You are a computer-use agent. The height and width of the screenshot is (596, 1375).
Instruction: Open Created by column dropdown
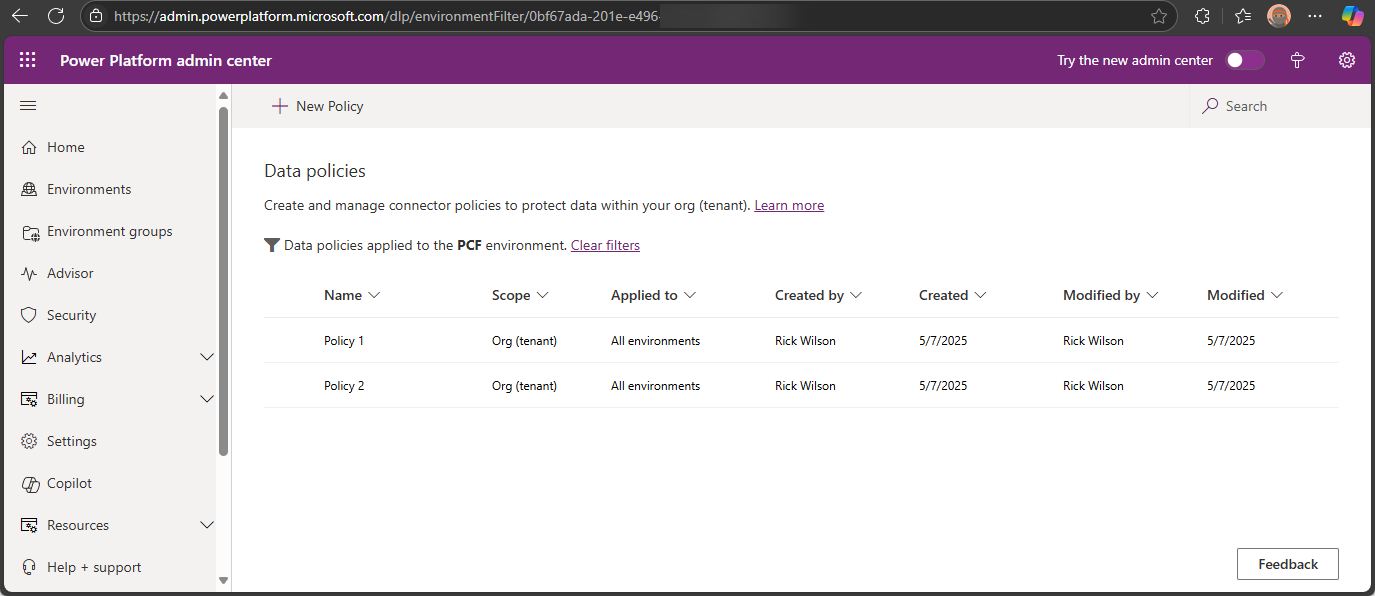pos(856,295)
